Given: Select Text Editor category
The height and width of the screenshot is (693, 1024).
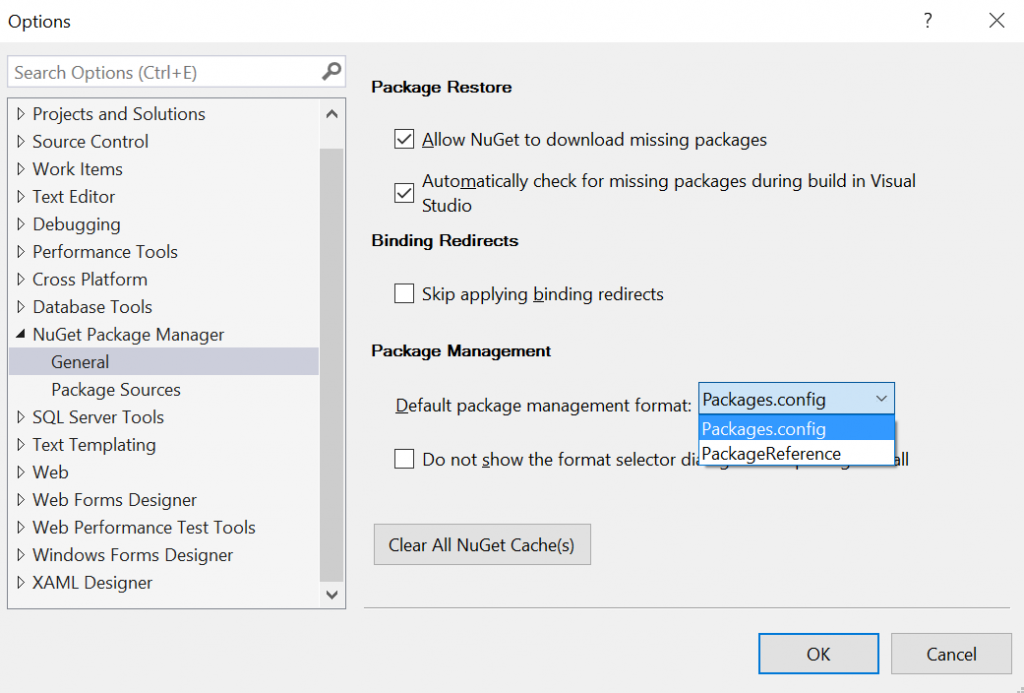Looking at the screenshot, I should (x=74, y=196).
